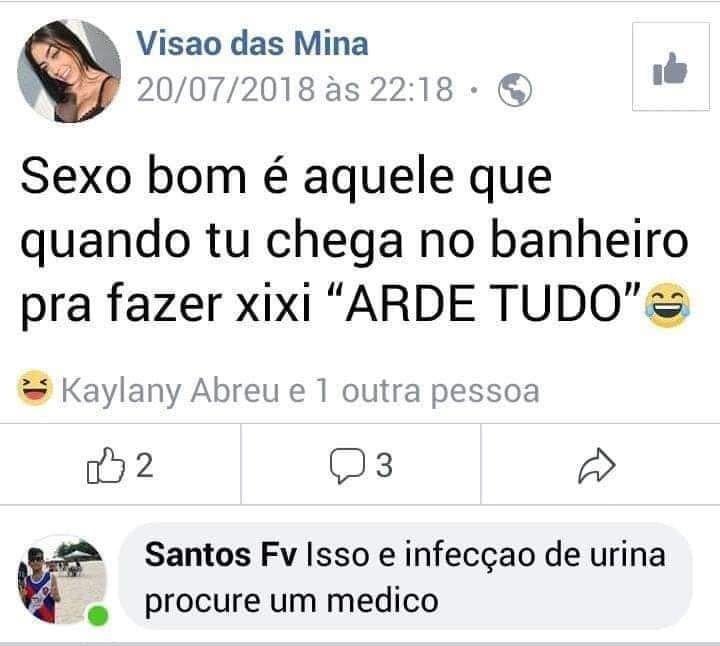Click the globe public-audience icon
720x646 pixels.
click(x=515, y=90)
